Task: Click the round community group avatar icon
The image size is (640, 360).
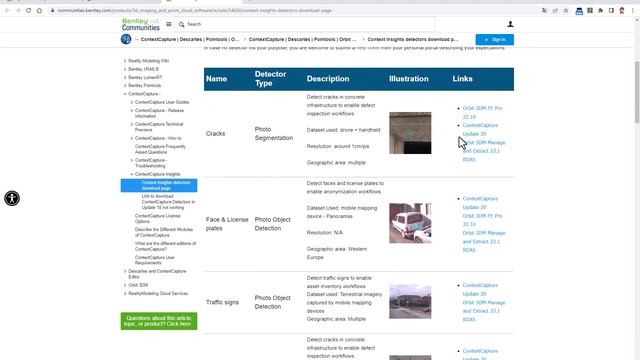Action: click(126, 39)
